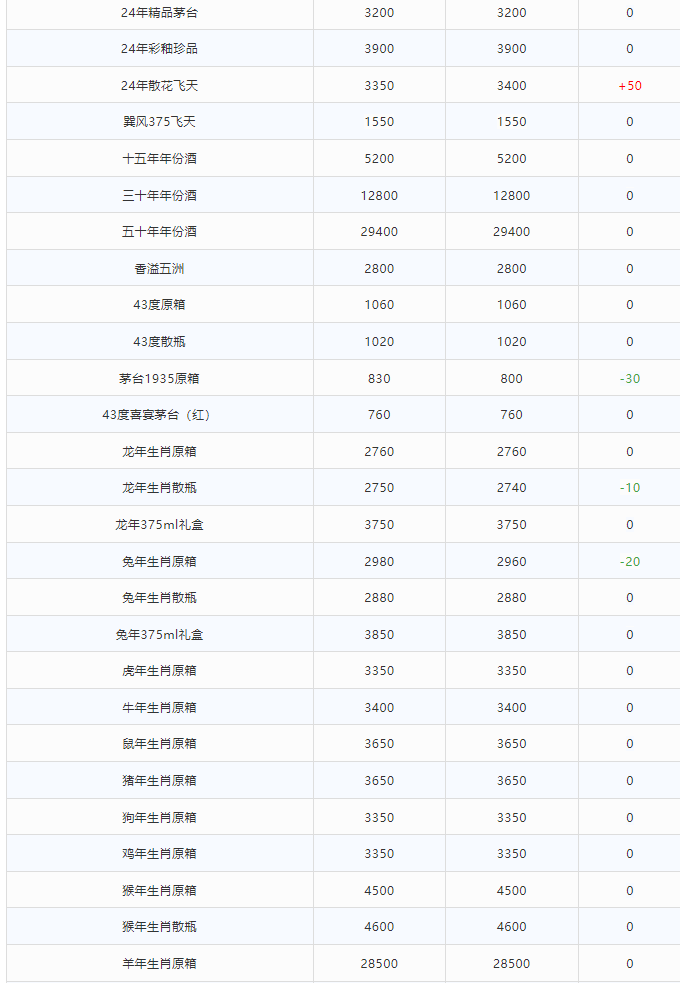Screen dimensions: 680x983
Task: Select the first 3400 price for 牛年生肖原箱
Action: pos(379,708)
